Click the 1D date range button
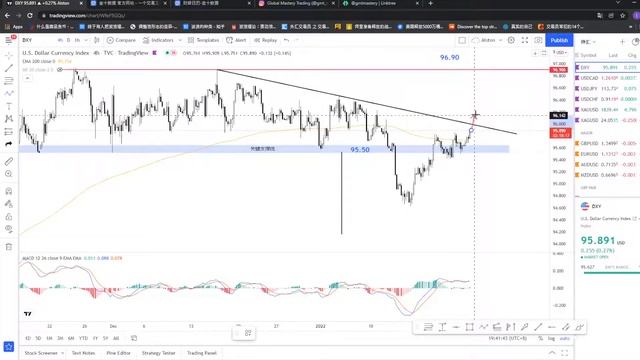 coord(28,338)
